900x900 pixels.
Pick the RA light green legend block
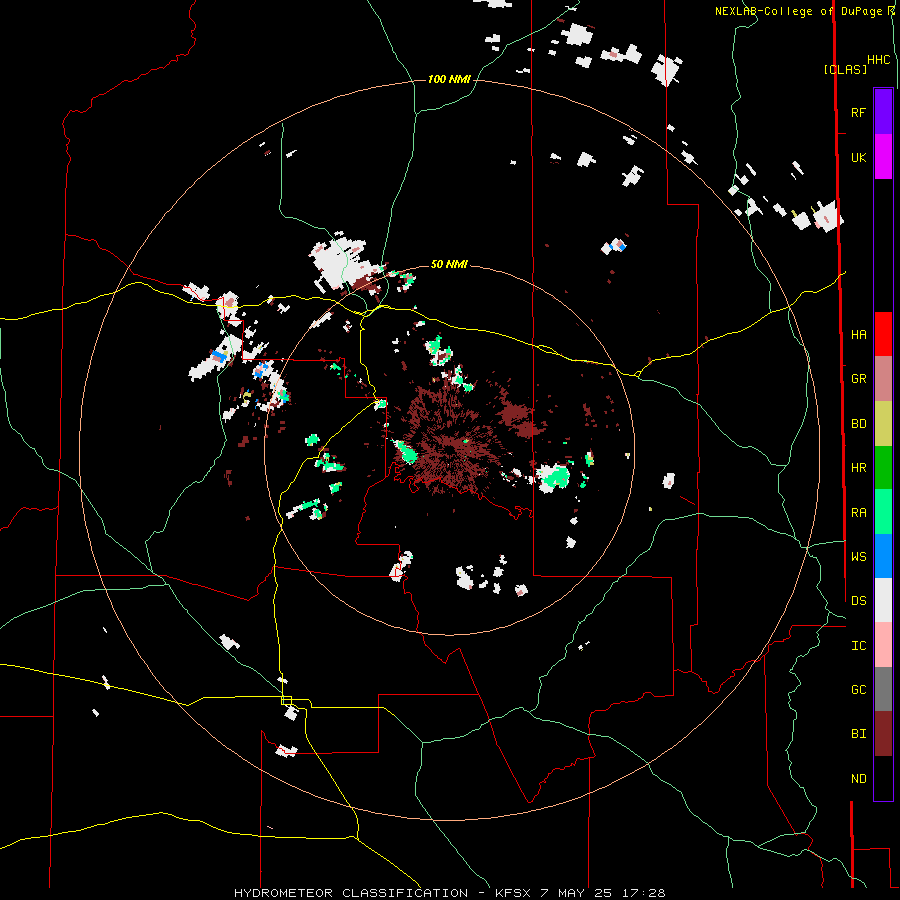click(883, 512)
